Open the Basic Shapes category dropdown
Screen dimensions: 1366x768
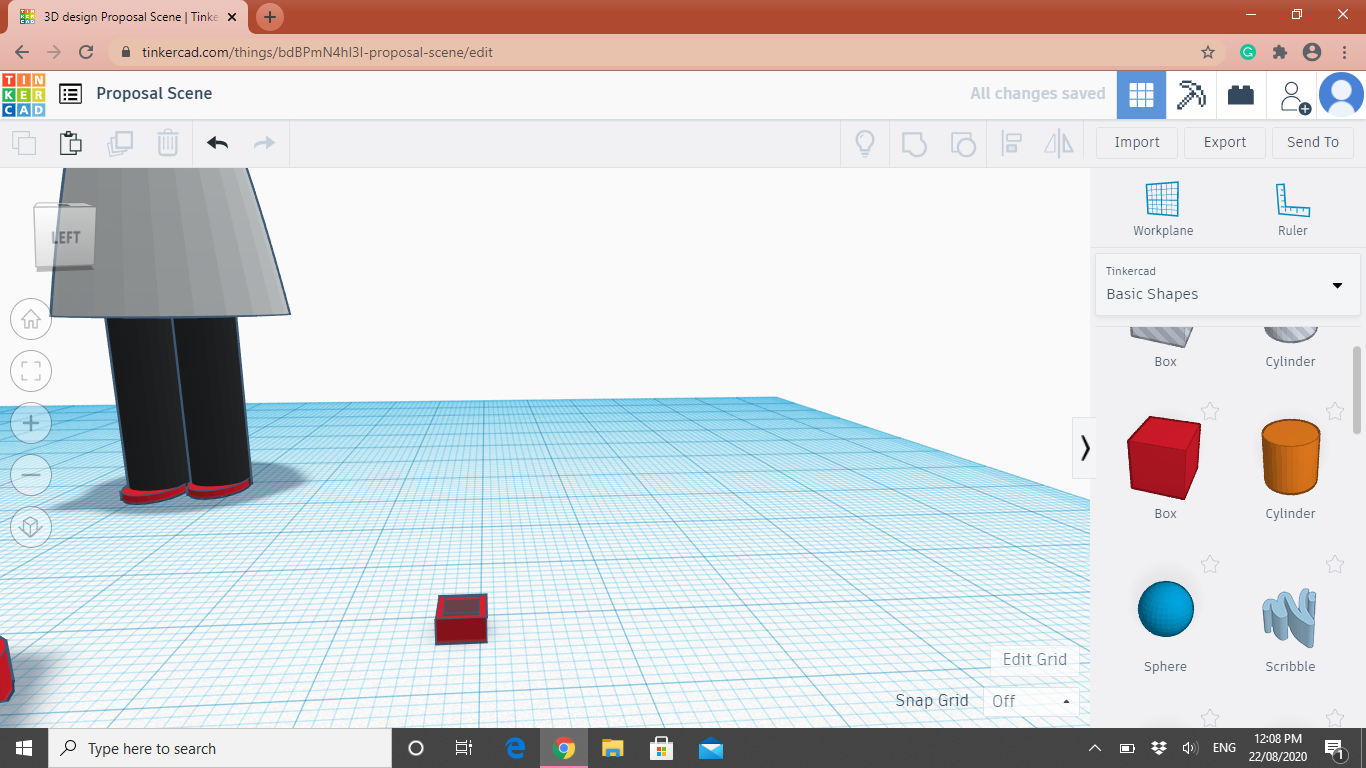tap(1227, 284)
